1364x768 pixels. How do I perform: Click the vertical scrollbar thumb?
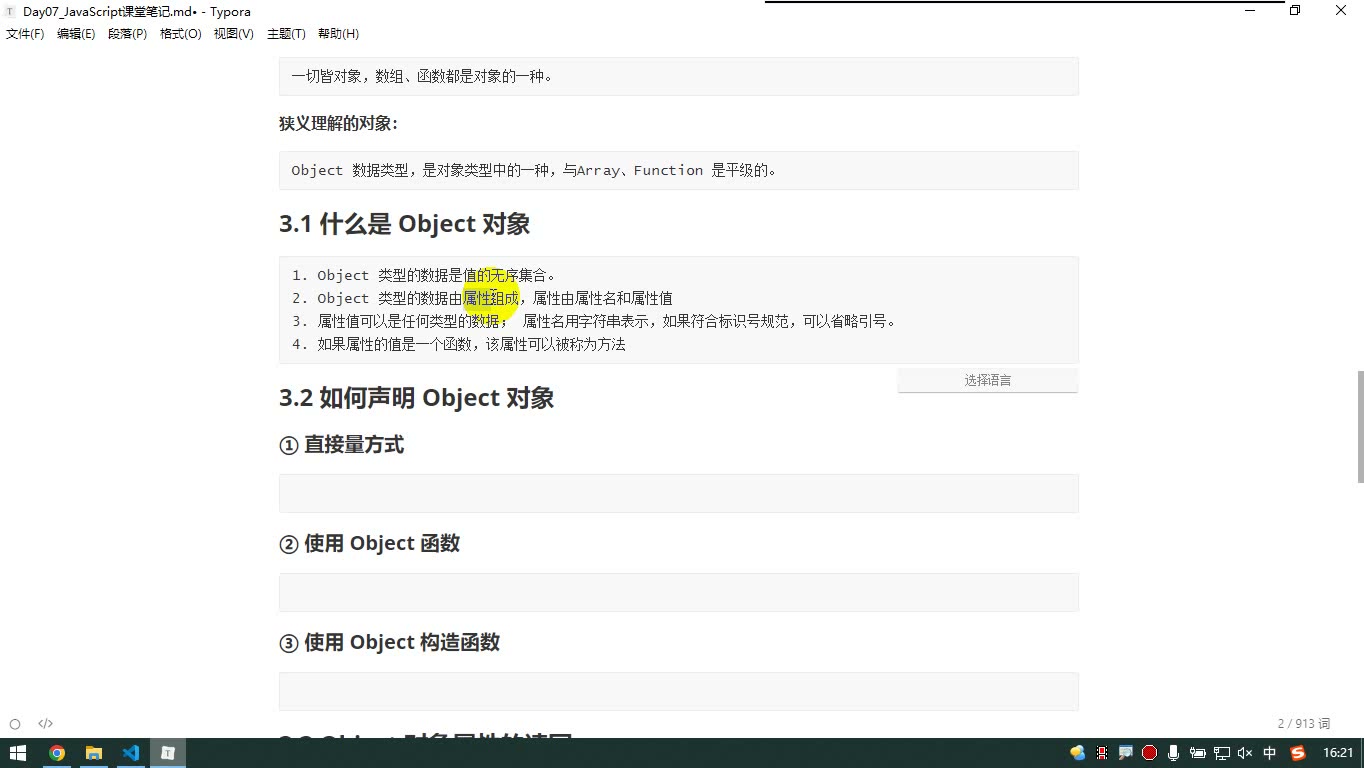pos(1359,426)
